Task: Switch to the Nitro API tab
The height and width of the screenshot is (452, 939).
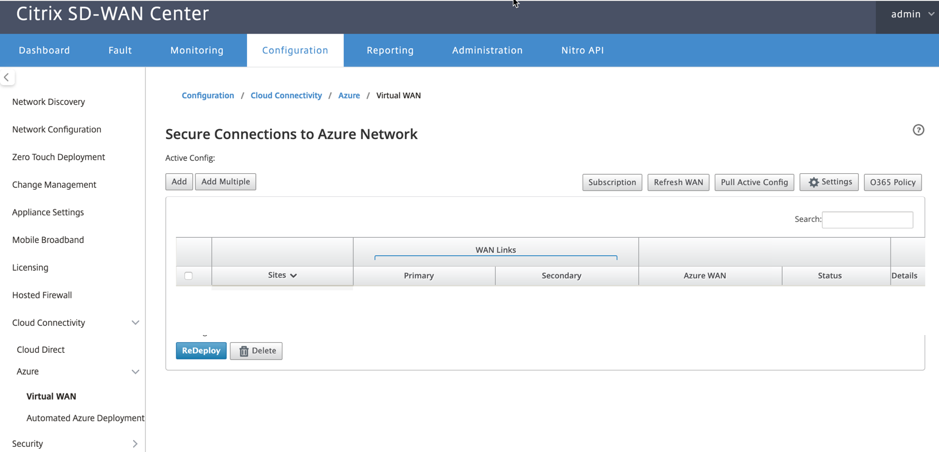Action: click(582, 50)
